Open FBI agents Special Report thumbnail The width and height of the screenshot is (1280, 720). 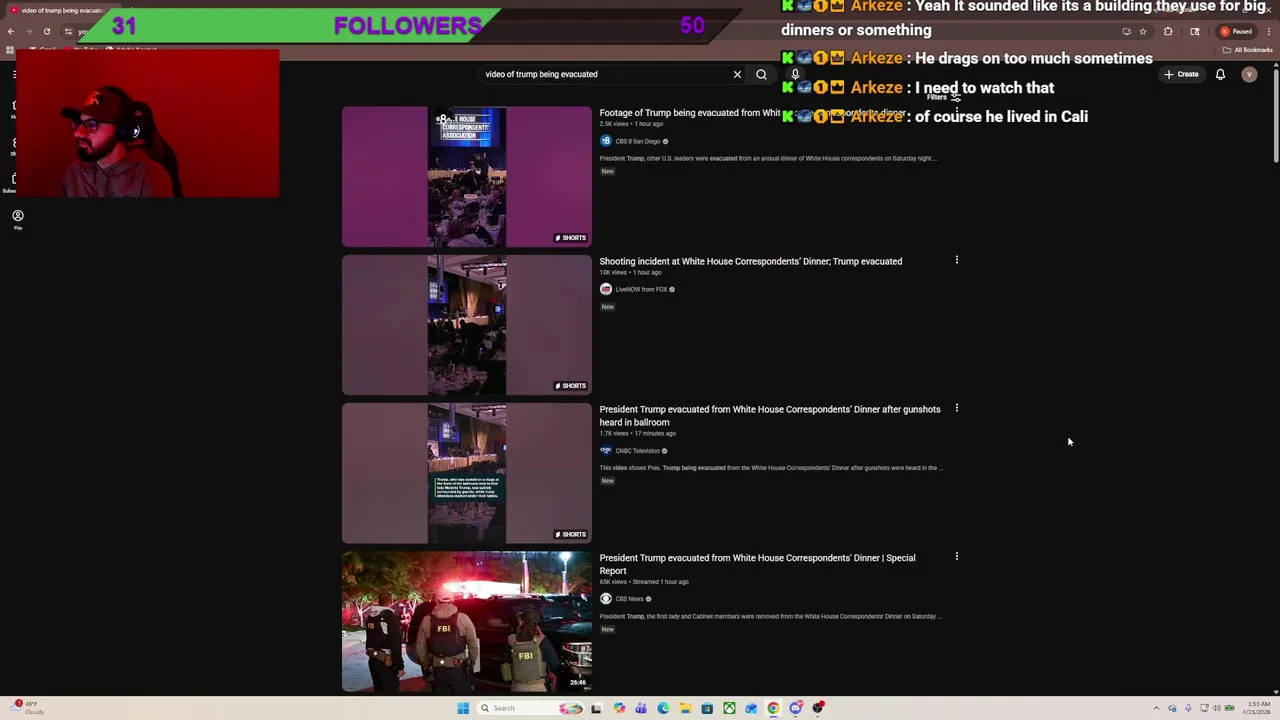[x=467, y=621]
